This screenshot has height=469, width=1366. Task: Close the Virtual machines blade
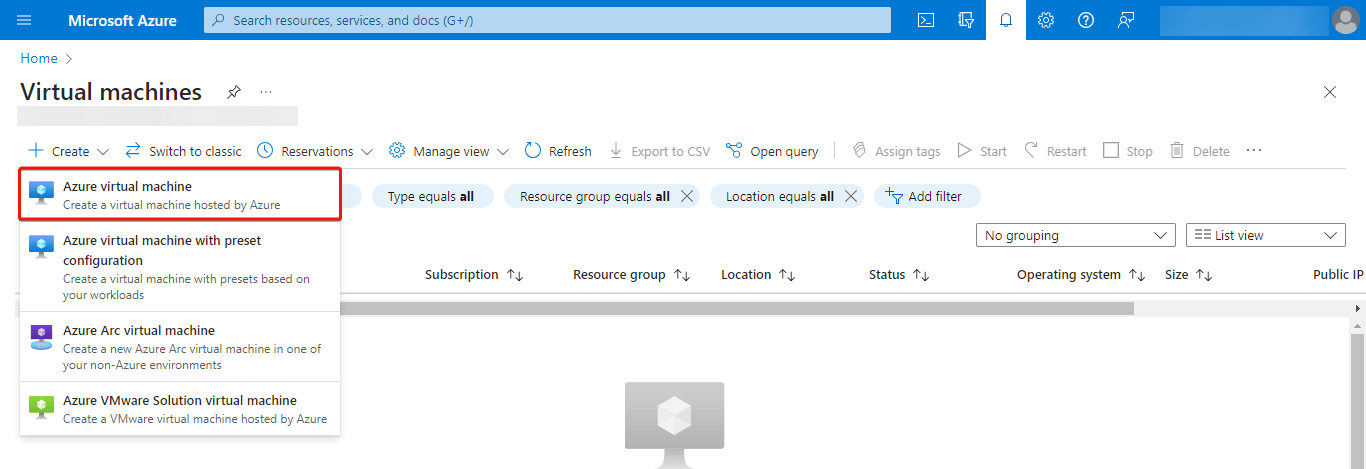click(x=1330, y=92)
